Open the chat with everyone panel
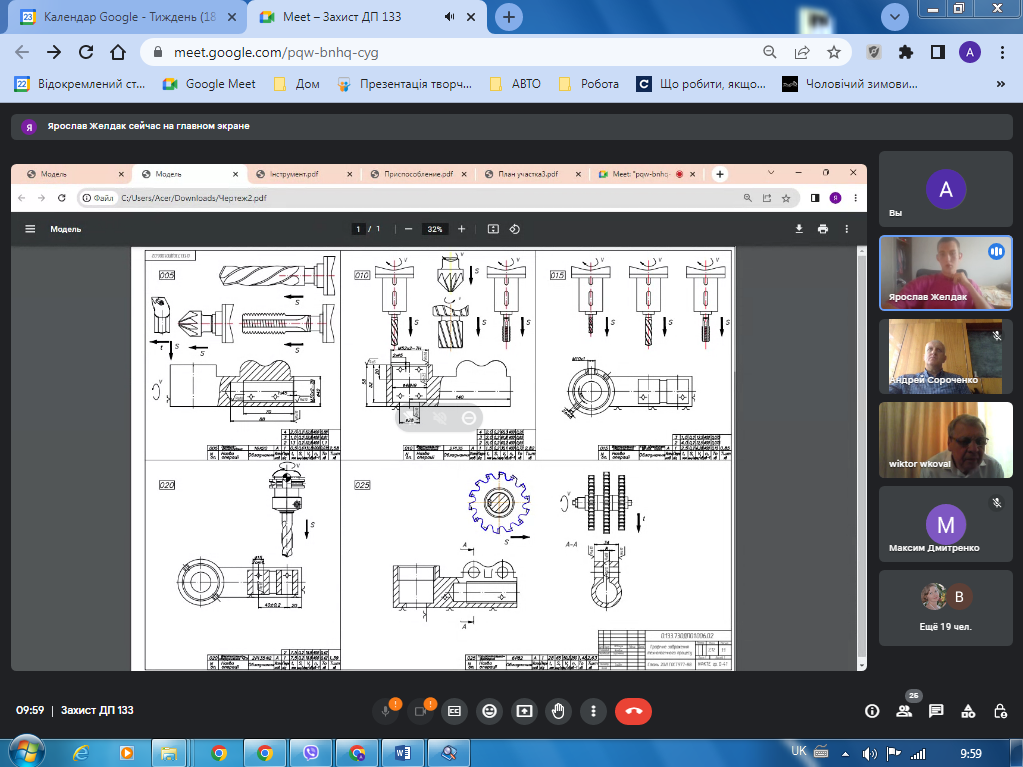 [936, 711]
